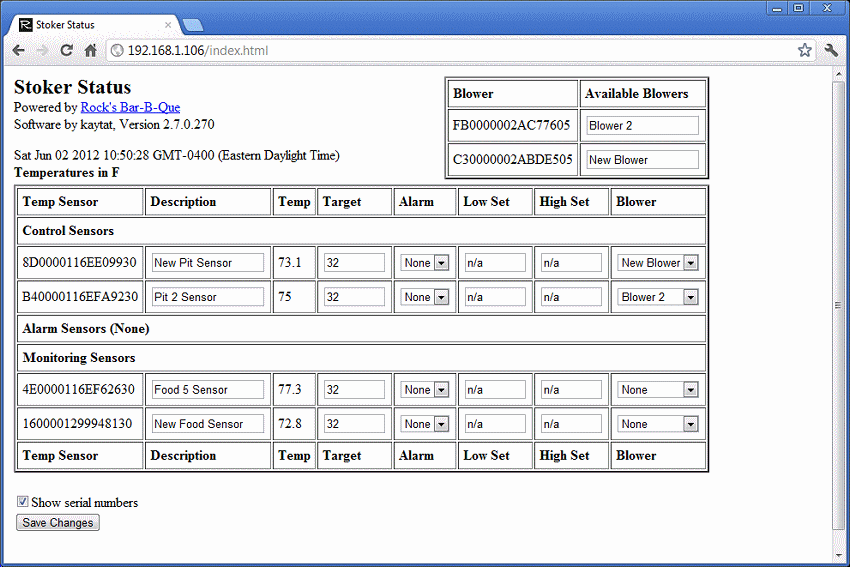This screenshot has height=567, width=850.
Task: Click temperature reading 72.8
Action: click(289, 424)
